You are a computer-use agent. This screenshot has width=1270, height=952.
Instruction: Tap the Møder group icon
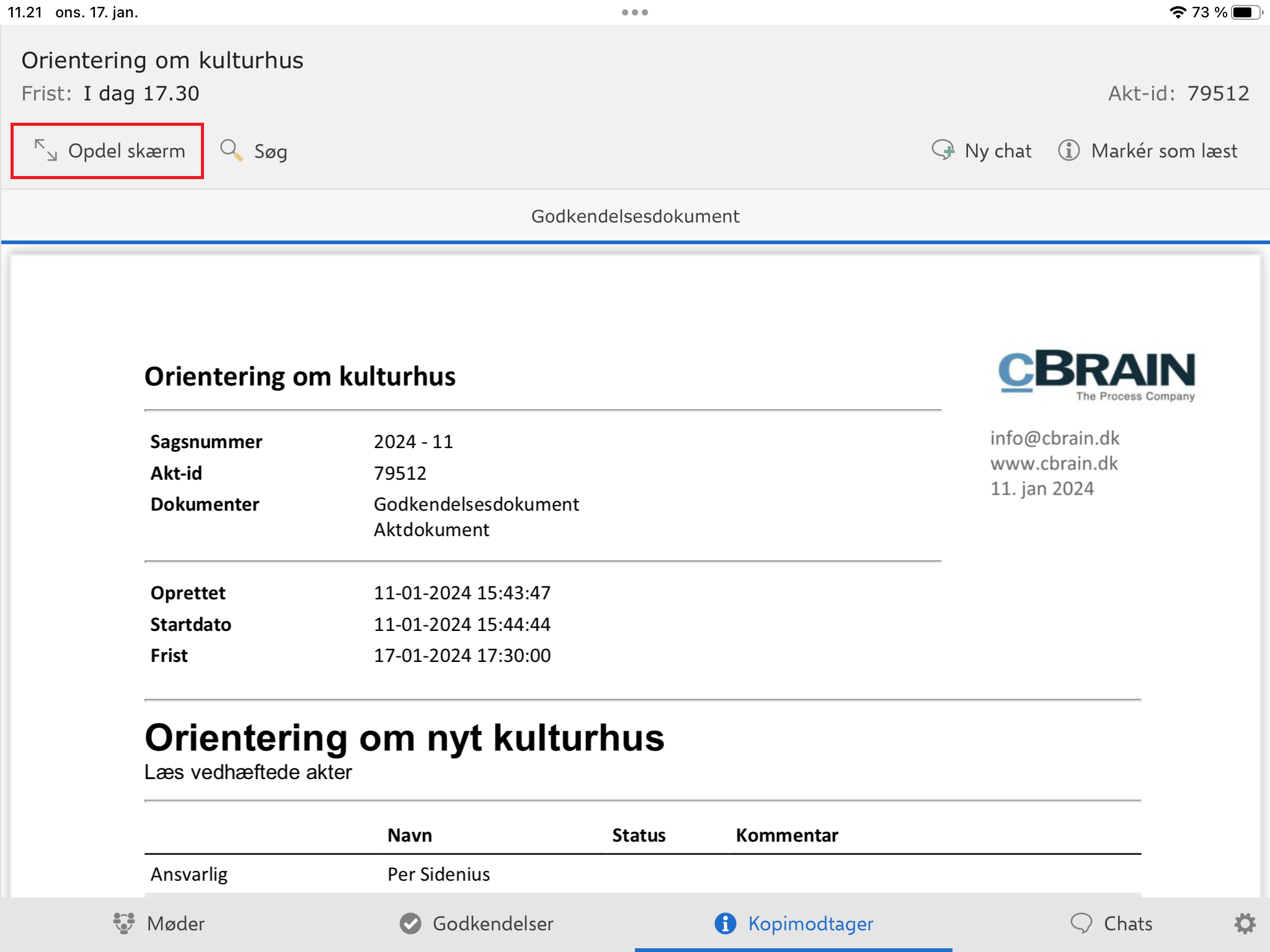[x=124, y=923]
